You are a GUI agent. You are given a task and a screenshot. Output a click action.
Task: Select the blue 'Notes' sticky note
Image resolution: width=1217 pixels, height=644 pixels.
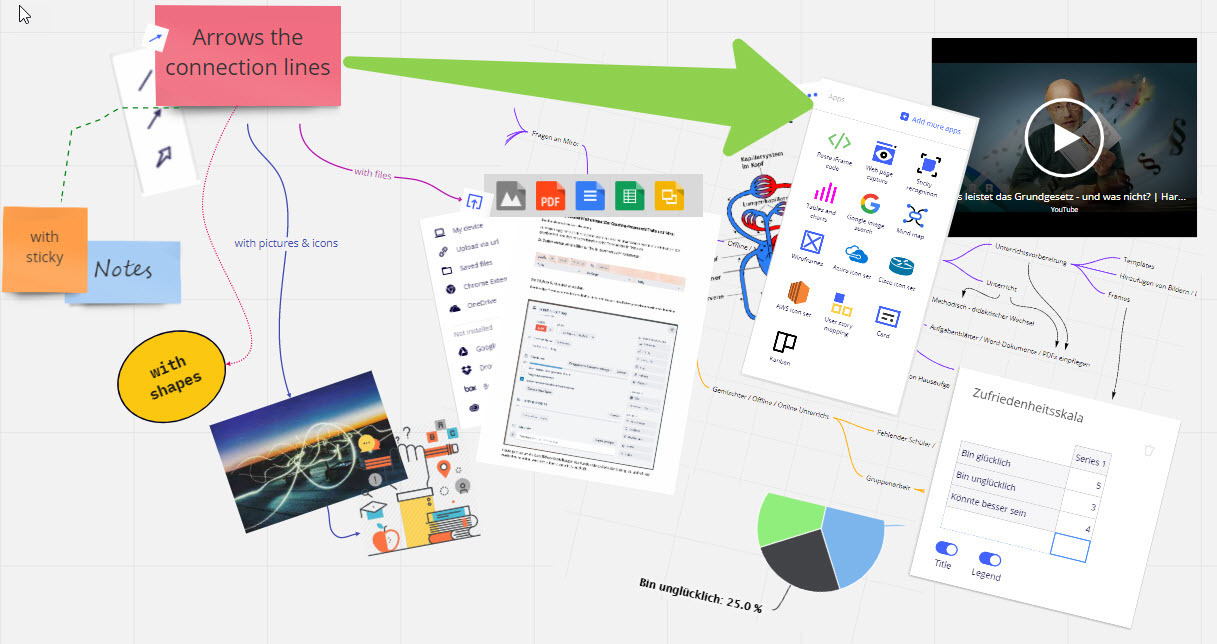click(x=123, y=270)
